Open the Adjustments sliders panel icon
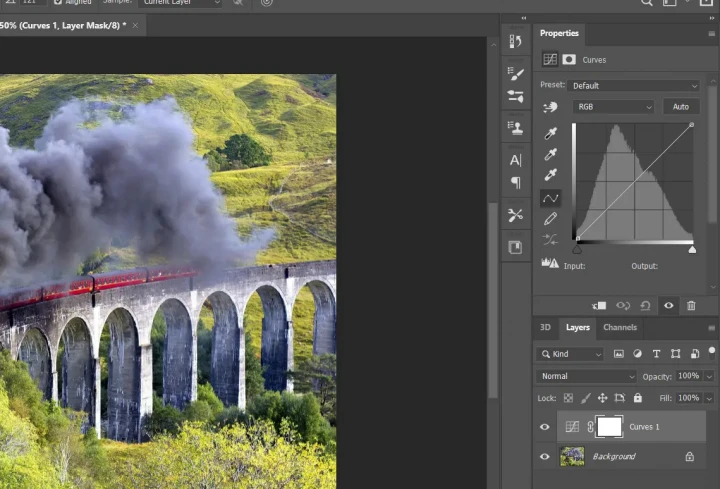Screen dimensions: 720x489 (515, 96)
